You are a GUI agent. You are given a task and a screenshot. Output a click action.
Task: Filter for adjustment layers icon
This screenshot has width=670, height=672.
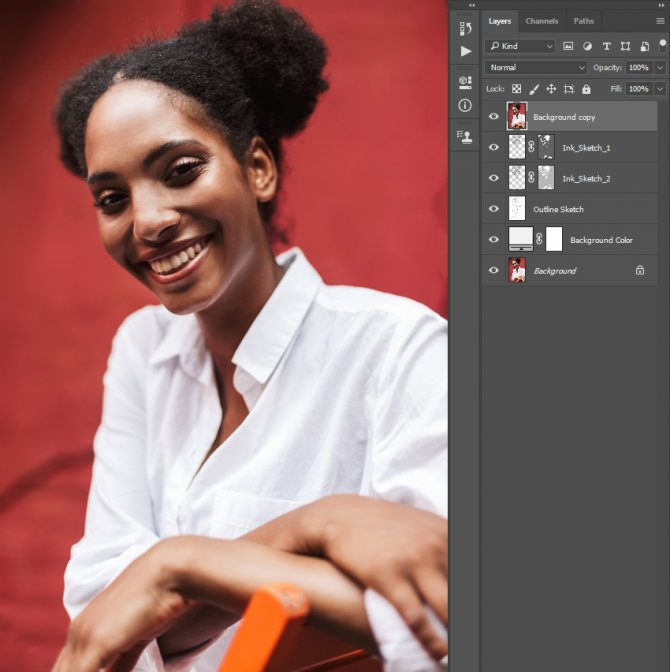(x=587, y=46)
